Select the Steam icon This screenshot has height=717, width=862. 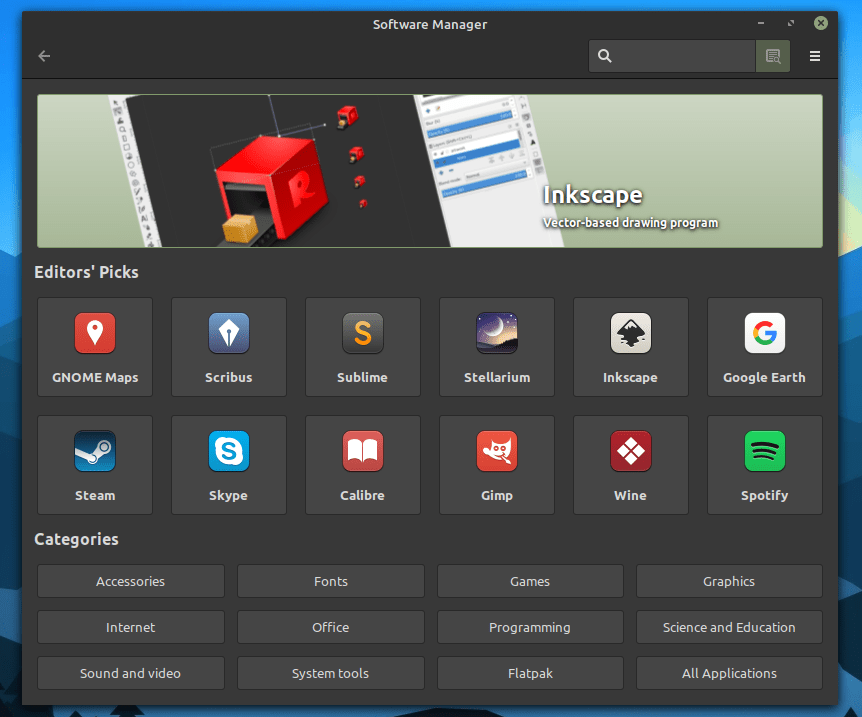point(95,465)
